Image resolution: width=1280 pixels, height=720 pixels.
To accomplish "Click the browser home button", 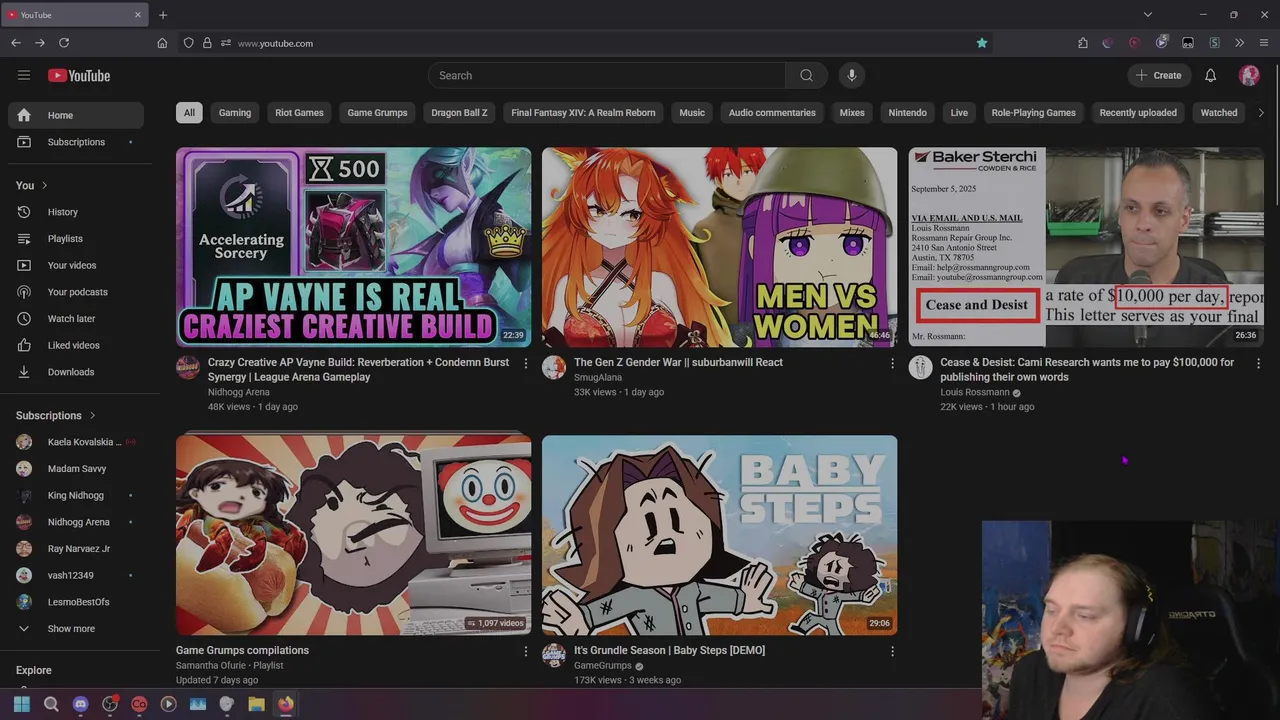I will 162,43.
